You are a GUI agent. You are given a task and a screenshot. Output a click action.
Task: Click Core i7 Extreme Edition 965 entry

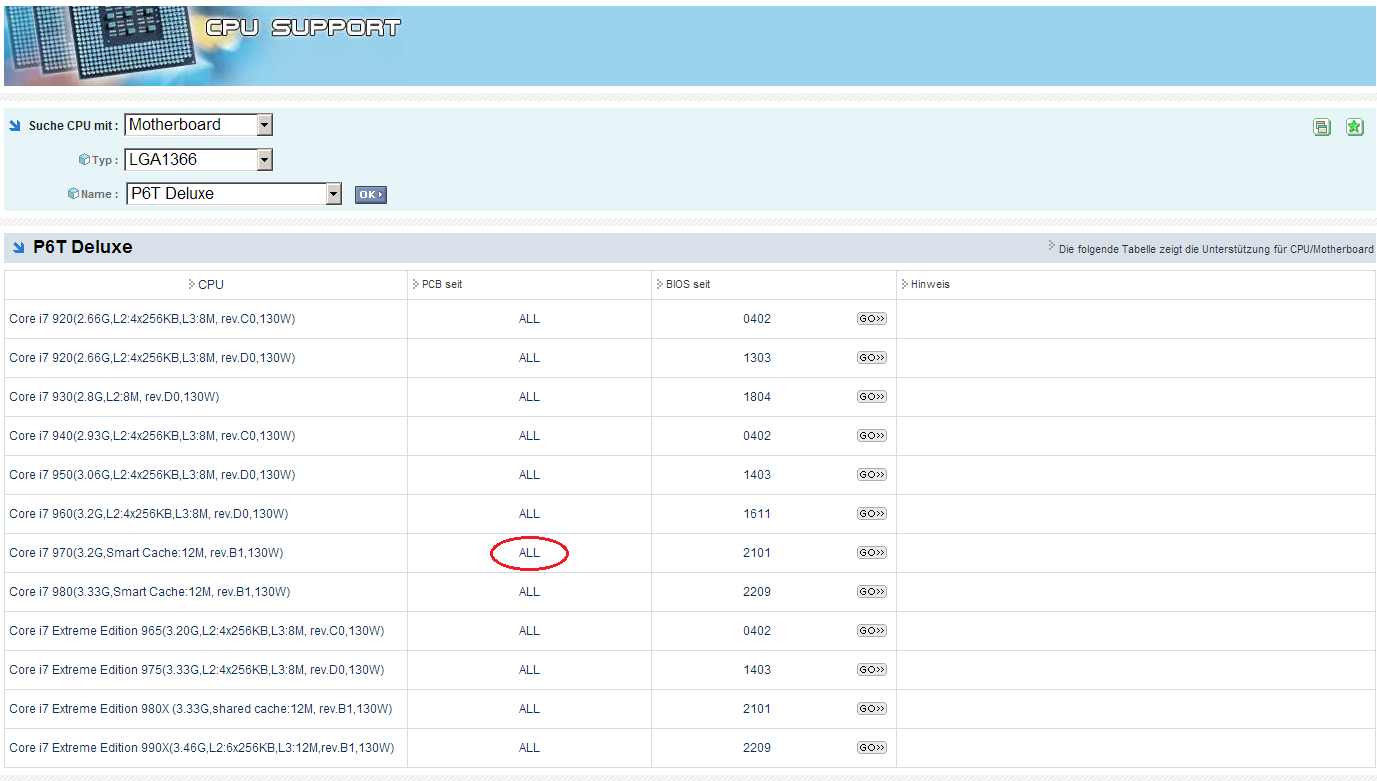(x=197, y=631)
